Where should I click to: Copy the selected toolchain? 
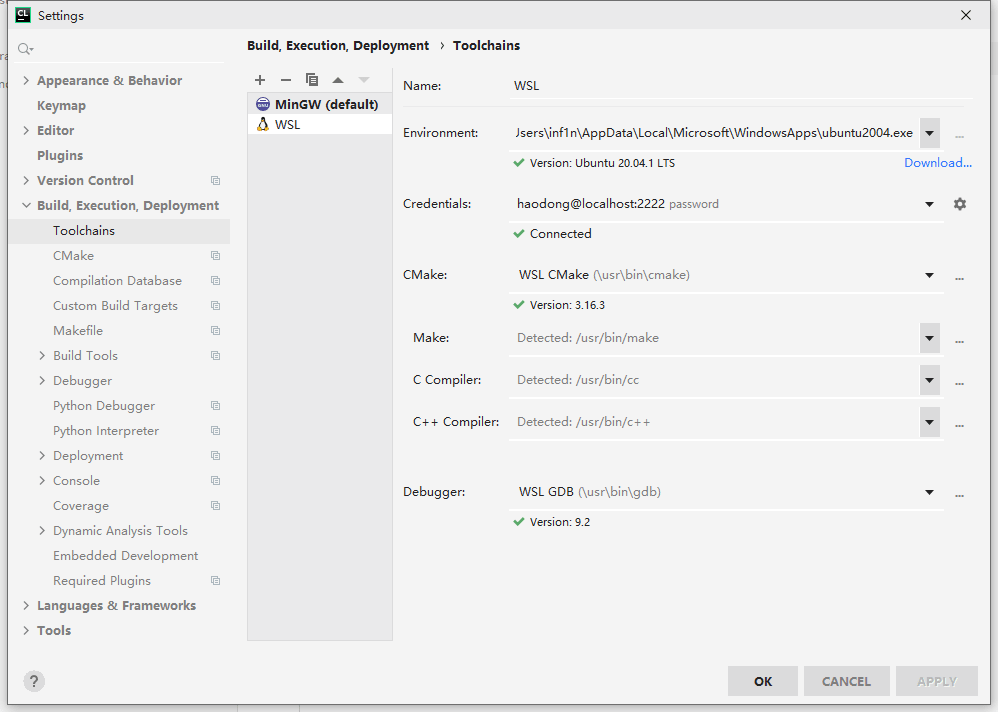(x=312, y=80)
